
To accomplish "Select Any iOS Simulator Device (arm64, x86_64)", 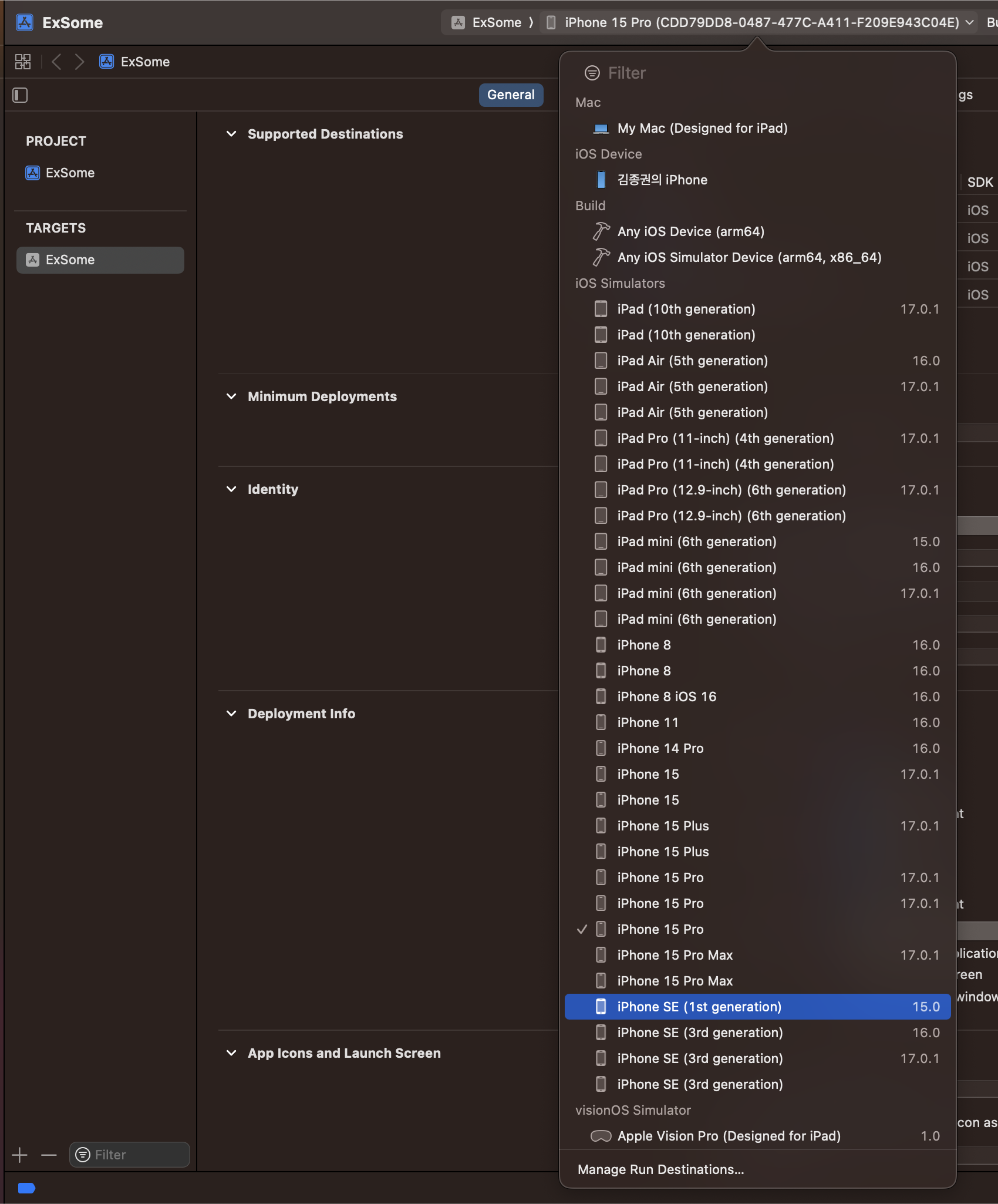I will point(757,257).
